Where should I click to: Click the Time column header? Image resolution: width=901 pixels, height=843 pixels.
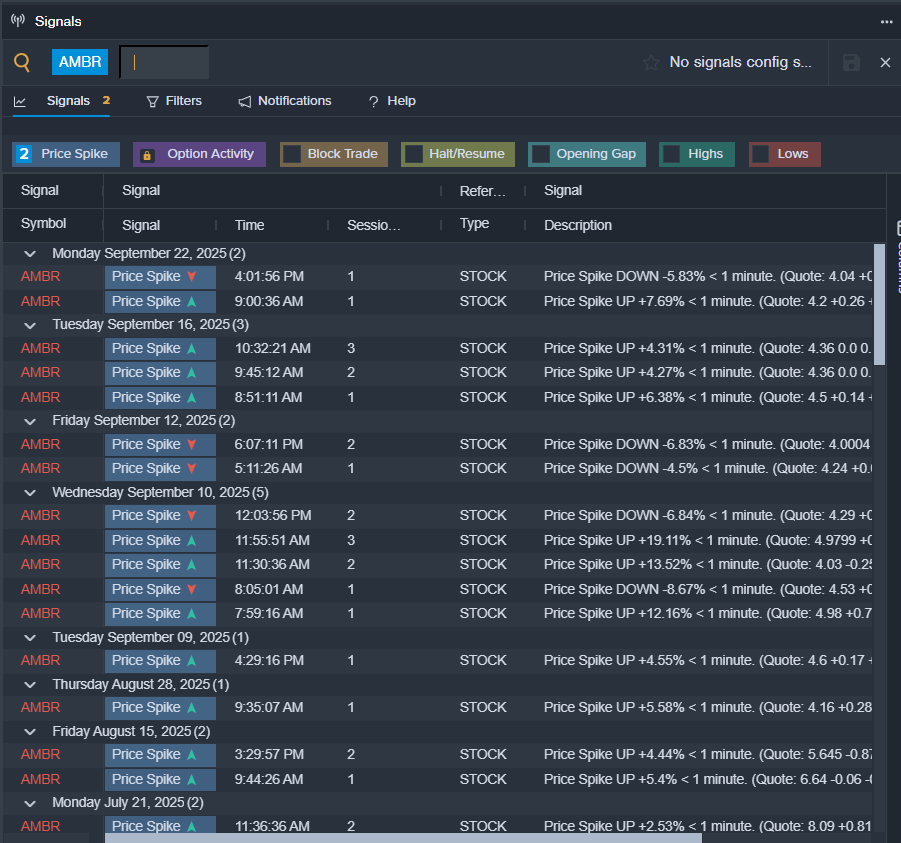(250, 225)
